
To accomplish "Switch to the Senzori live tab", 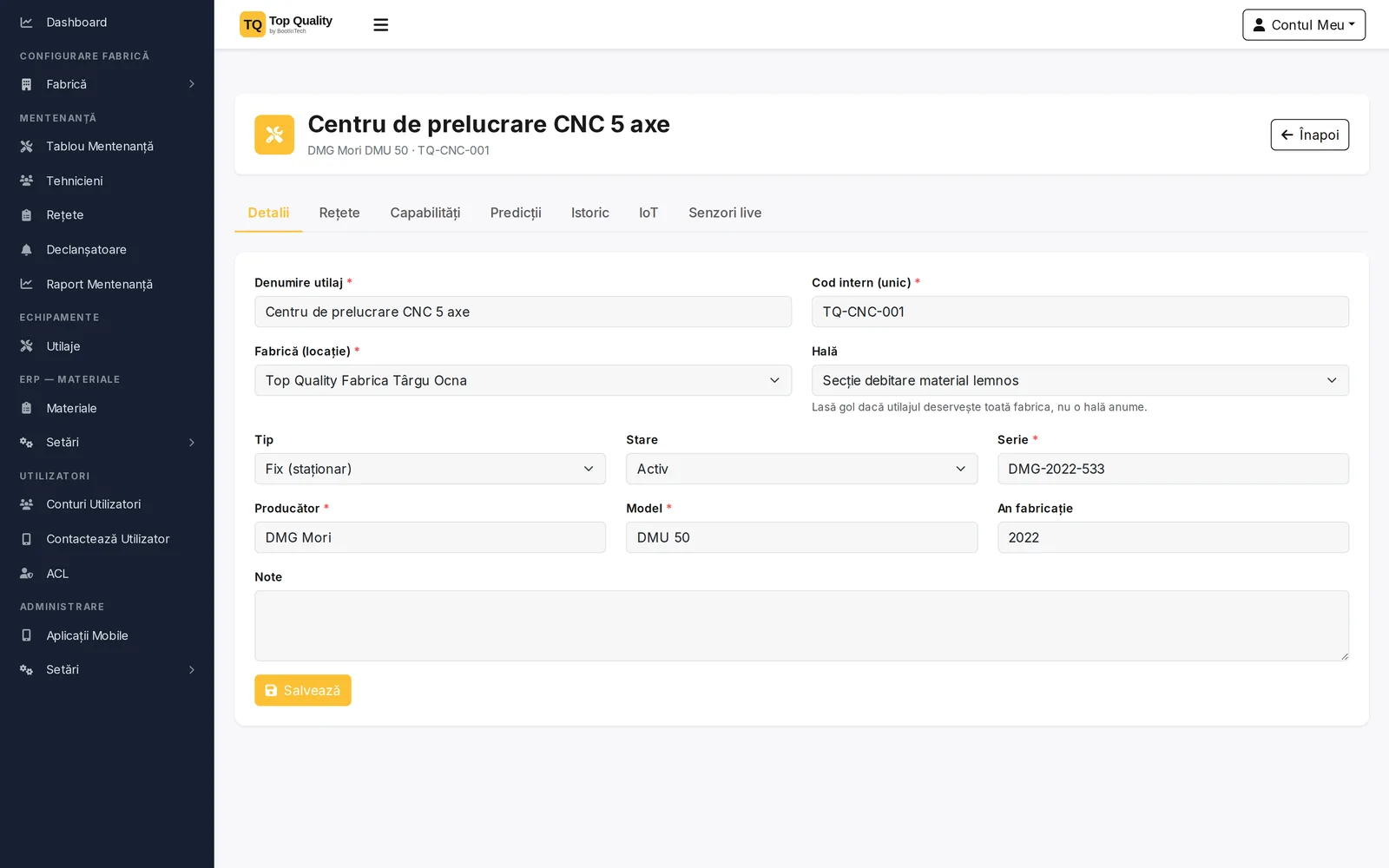I will click(x=725, y=213).
